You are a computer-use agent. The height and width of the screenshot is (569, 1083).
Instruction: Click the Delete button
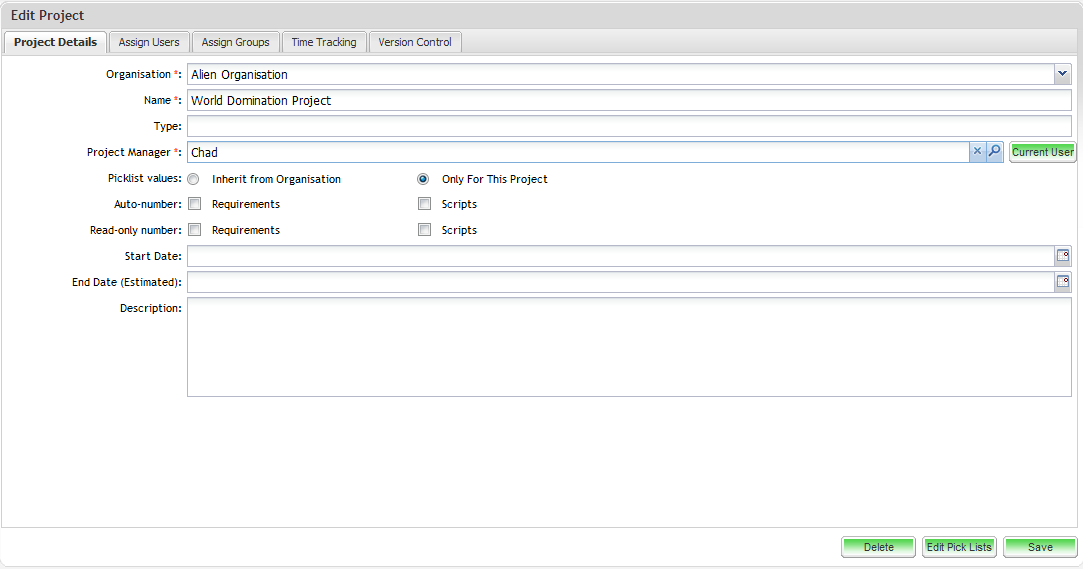point(878,547)
